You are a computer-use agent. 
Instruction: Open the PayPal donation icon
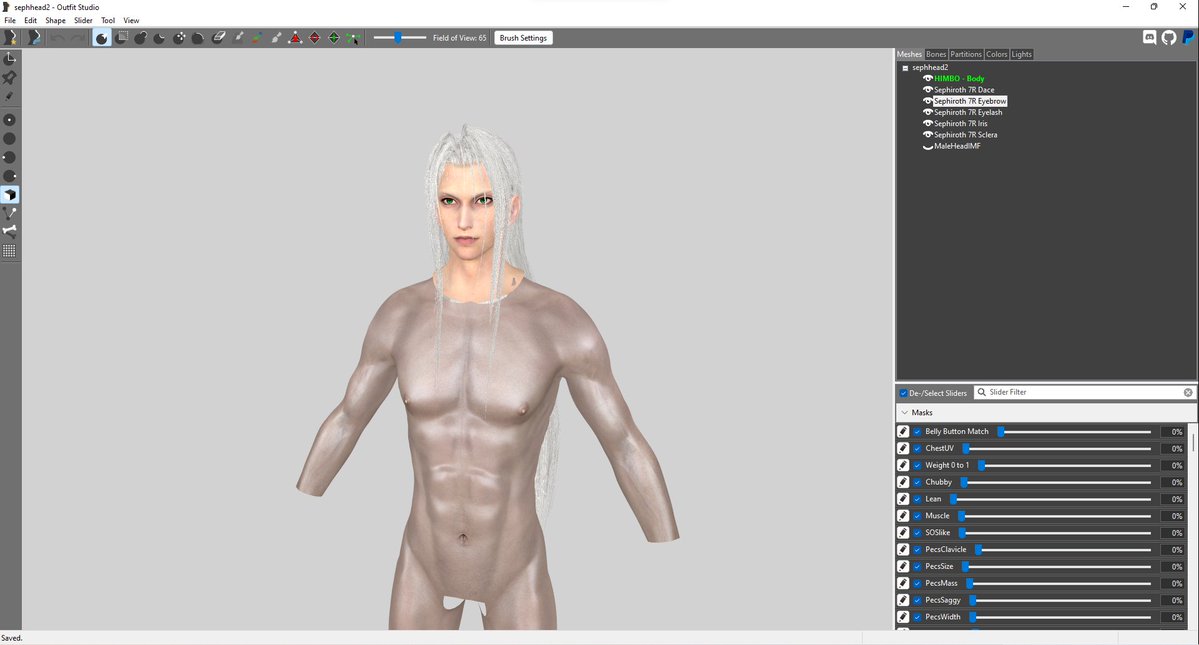tap(1189, 36)
